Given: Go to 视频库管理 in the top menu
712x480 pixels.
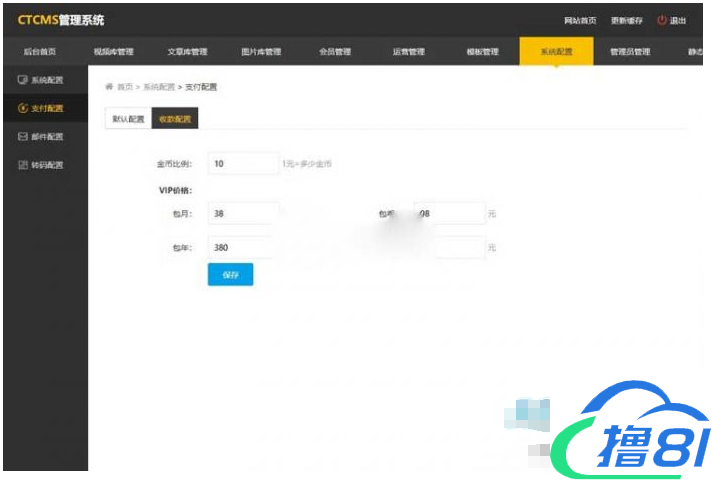Looking at the screenshot, I should (113, 52).
